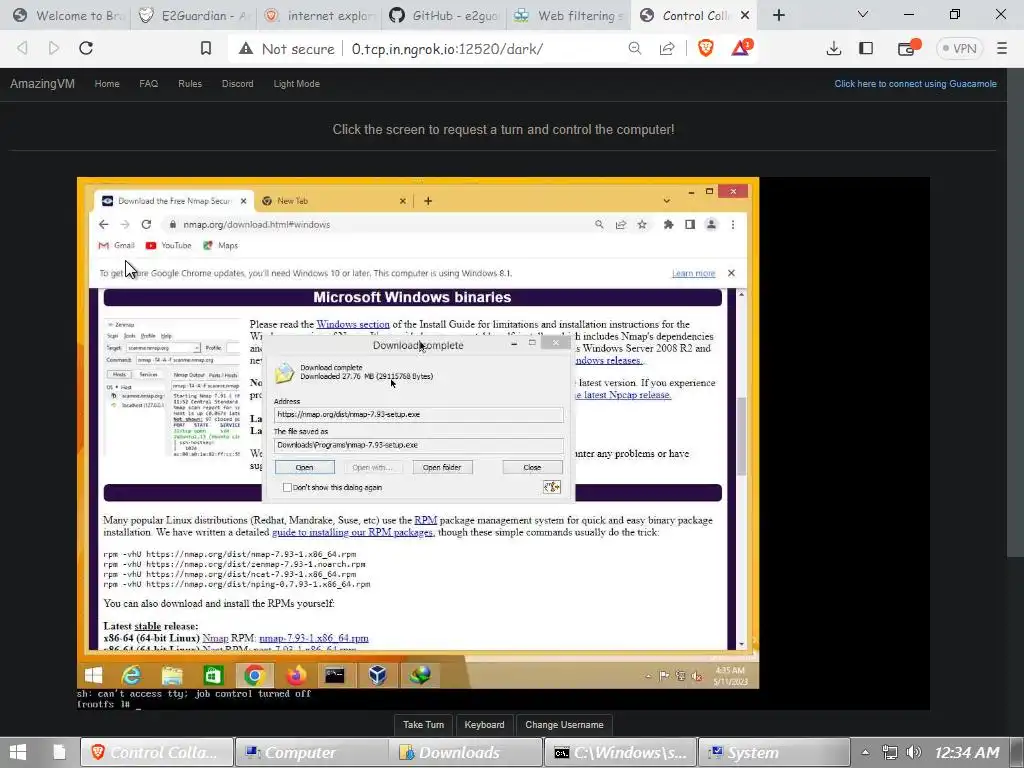Click the VM Windows 8 Start button
1024x768 pixels.
[x=93, y=675]
